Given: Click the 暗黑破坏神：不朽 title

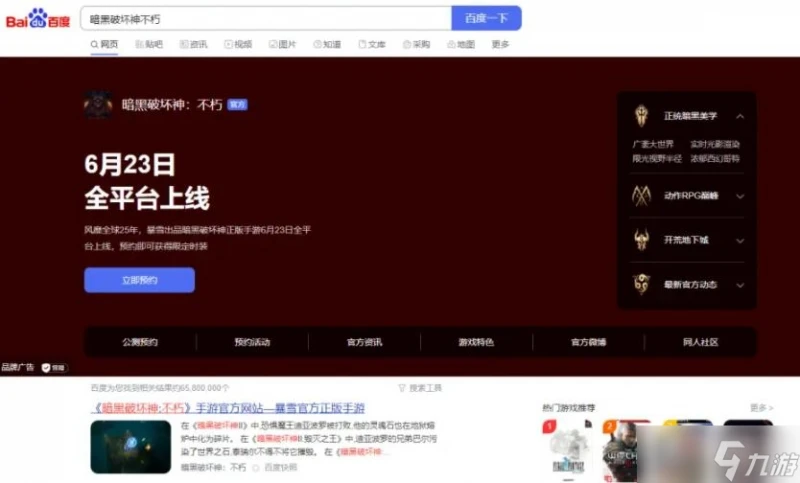Looking at the screenshot, I should tap(172, 105).
